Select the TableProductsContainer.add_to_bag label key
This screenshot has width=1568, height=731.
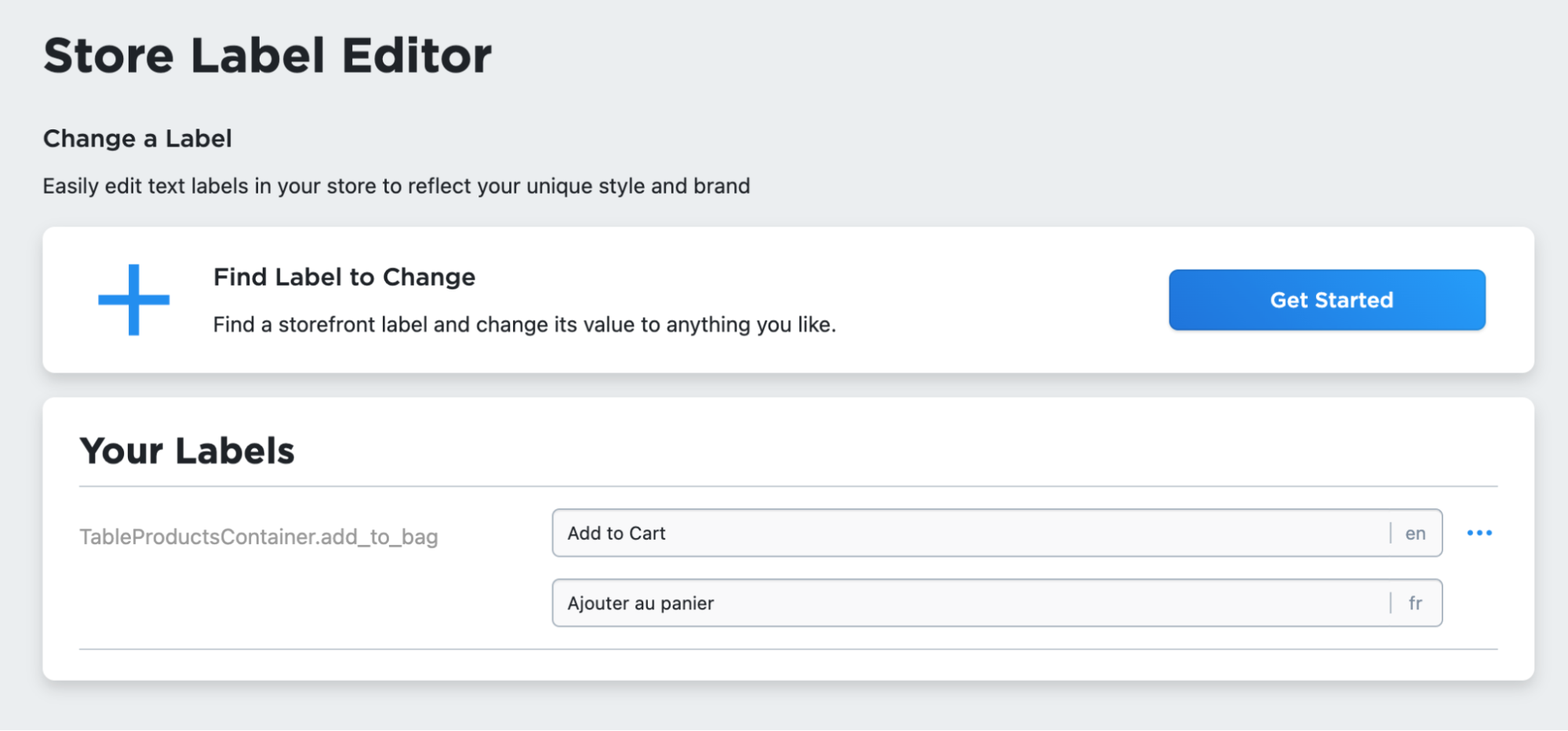tap(258, 537)
